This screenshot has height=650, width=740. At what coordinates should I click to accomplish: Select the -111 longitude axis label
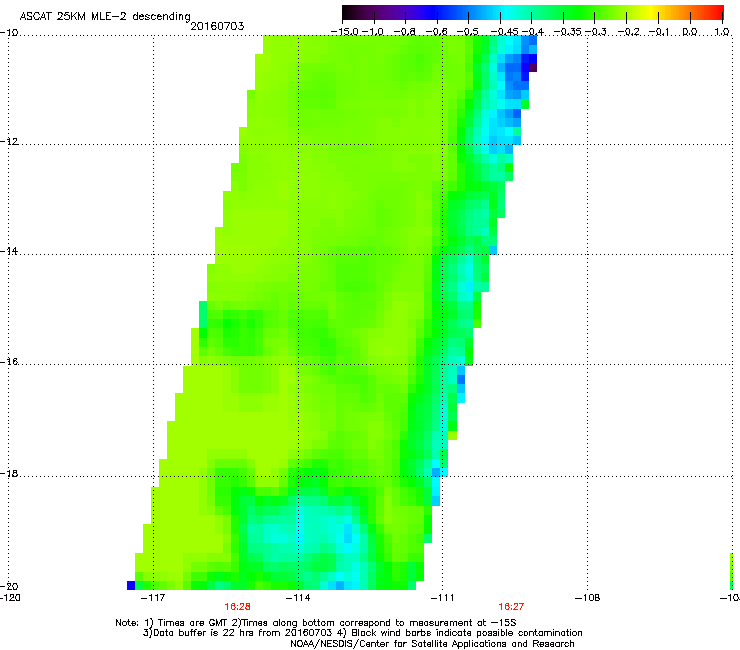[442, 598]
